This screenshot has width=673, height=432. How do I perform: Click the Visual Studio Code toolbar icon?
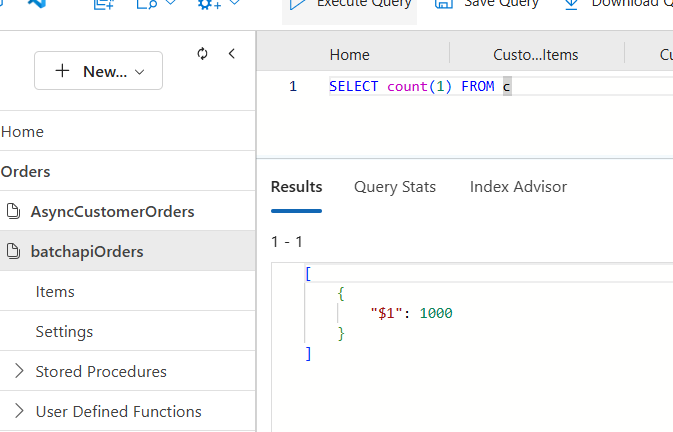[37, 3]
